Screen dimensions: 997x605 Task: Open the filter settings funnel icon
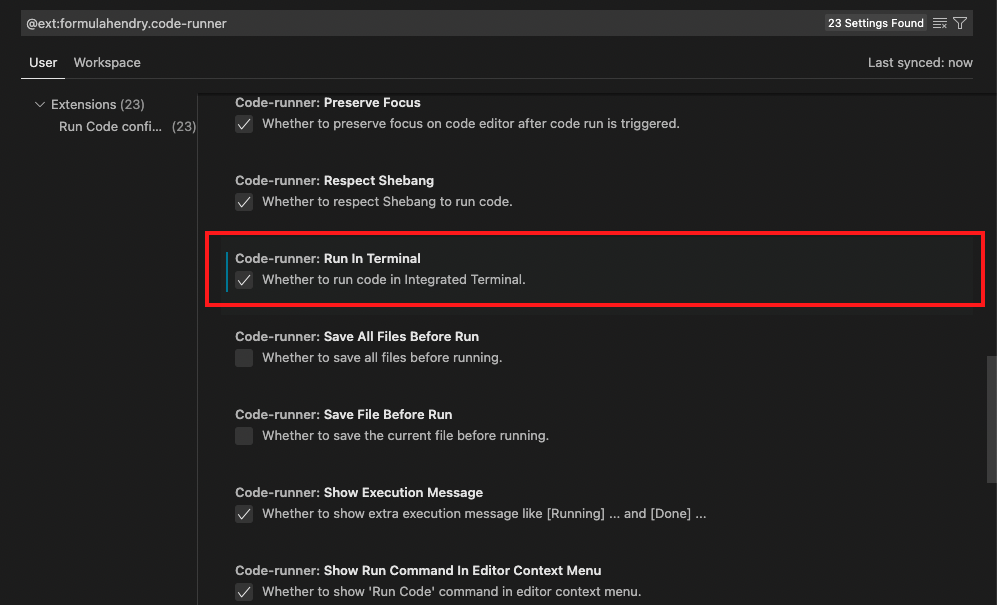point(960,24)
